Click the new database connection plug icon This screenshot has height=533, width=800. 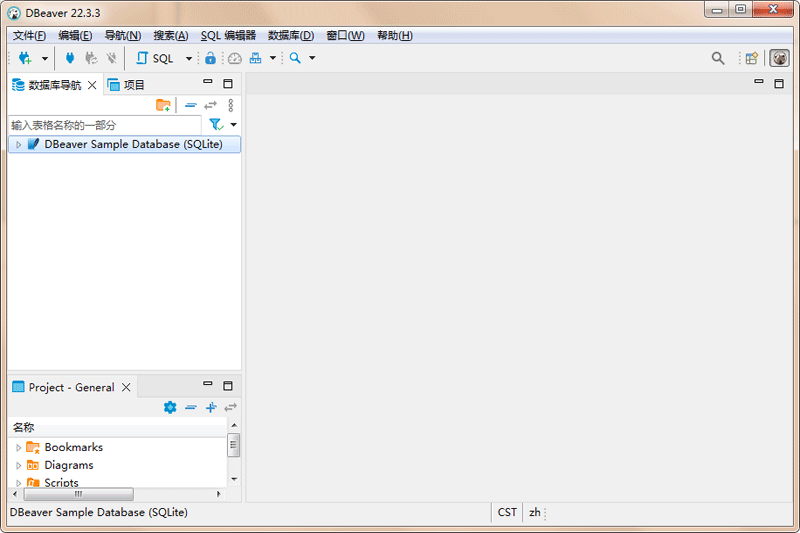click(25, 58)
